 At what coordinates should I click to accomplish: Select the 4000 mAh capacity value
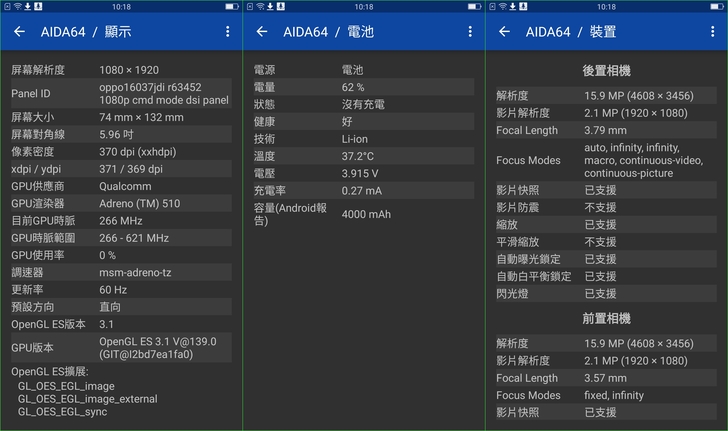click(366, 214)
